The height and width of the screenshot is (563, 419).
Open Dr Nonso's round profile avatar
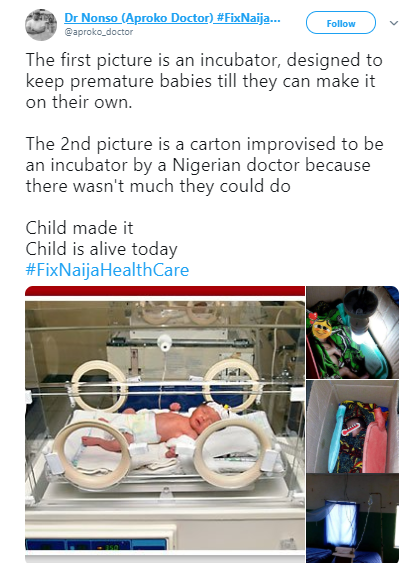pyautogui.click(x=41, y=24)
